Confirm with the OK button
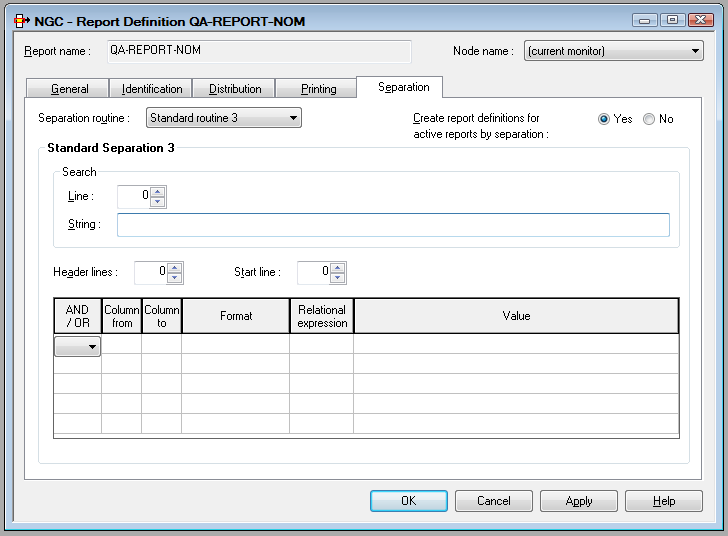The width and height of the screenshot is (728, 536). pyautogui.click(x=409, y=501)
